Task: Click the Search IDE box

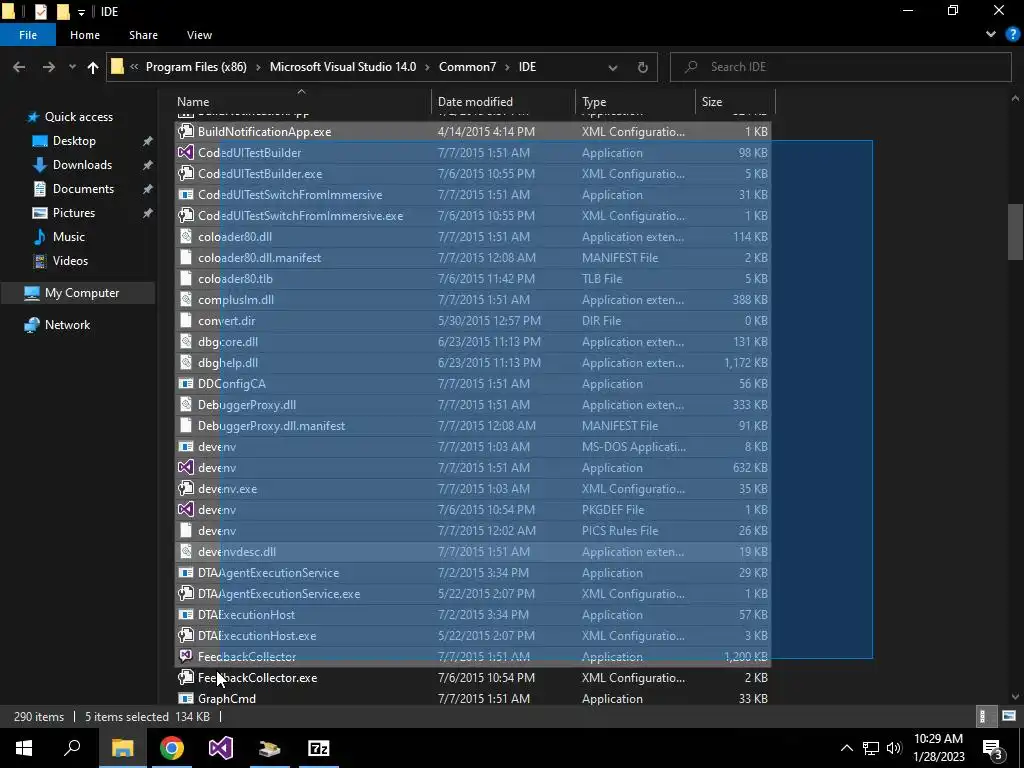Action: coord(840,67)
